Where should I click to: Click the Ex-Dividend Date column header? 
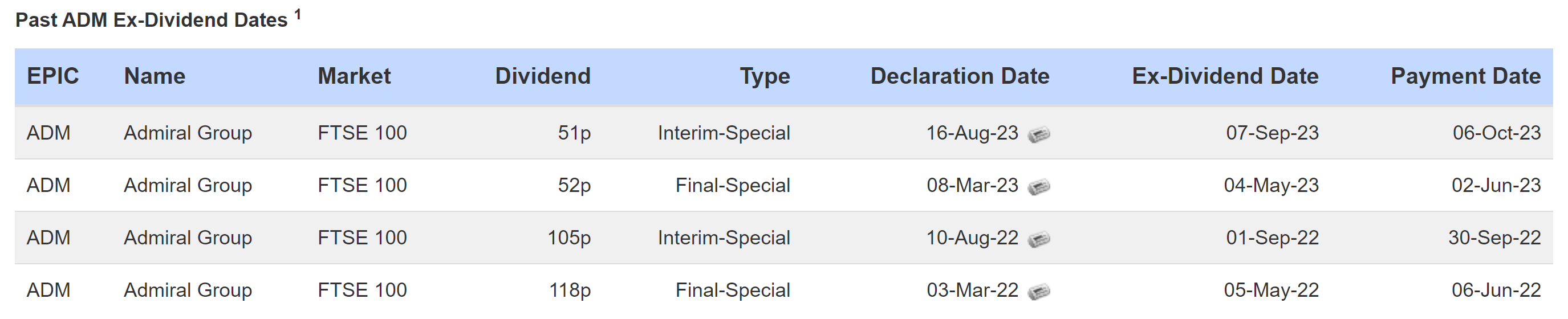(1225, 76)
